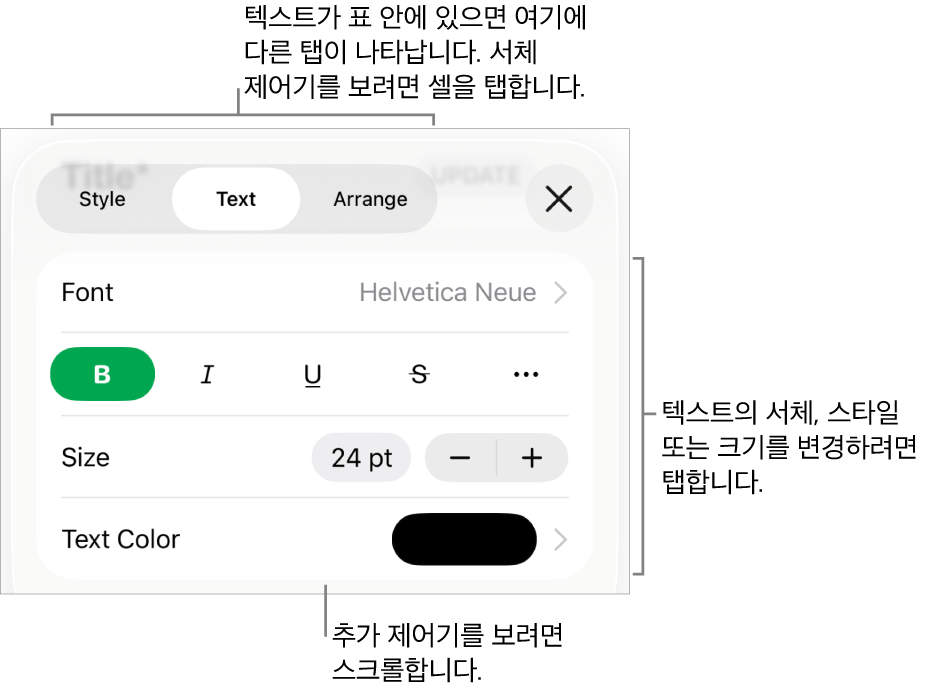The height and width of the screenshot is (689, 926).
Task: Tap the Font row label
Action: [87, 292]
